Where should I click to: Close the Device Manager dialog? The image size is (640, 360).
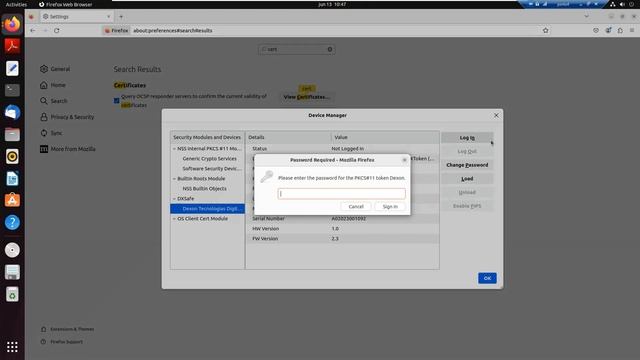[x=496, y=116]
